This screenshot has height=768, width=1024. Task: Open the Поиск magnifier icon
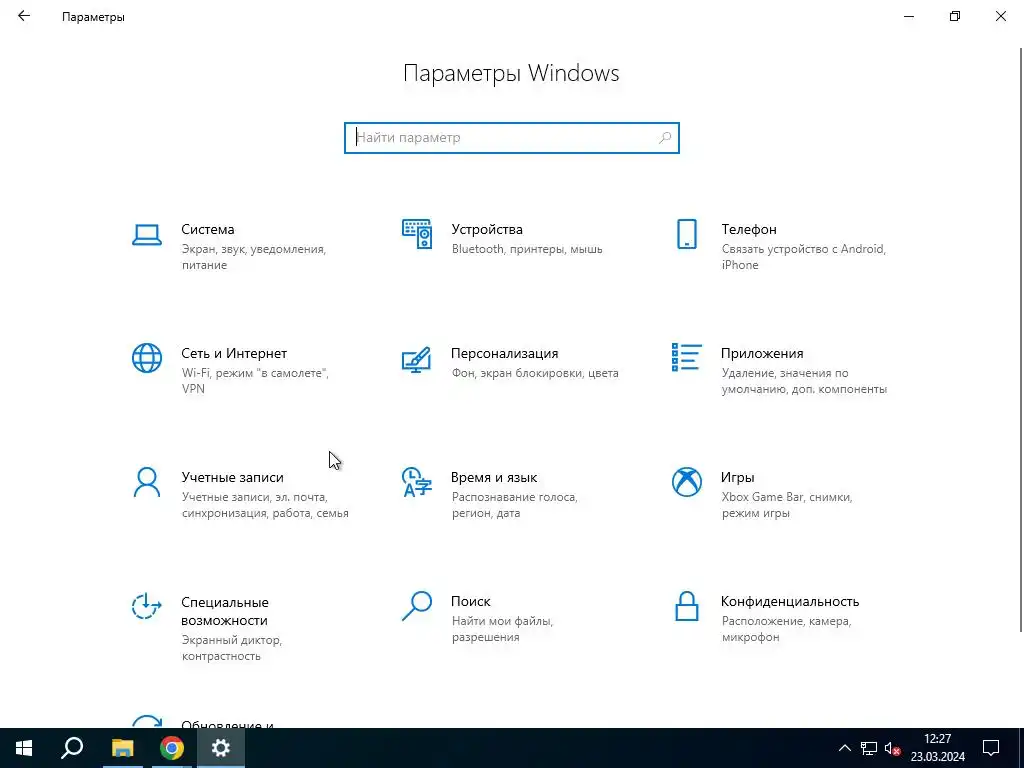click(417, 606)
